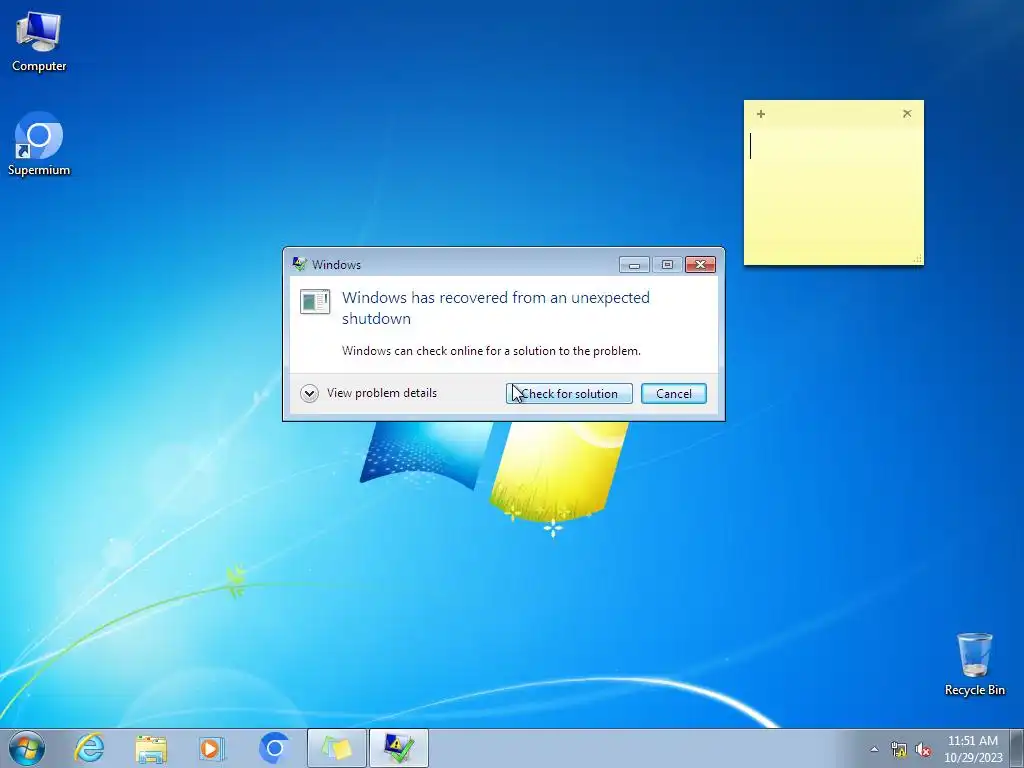Open the Supermium browser shortcut

[x=39, y=144]
